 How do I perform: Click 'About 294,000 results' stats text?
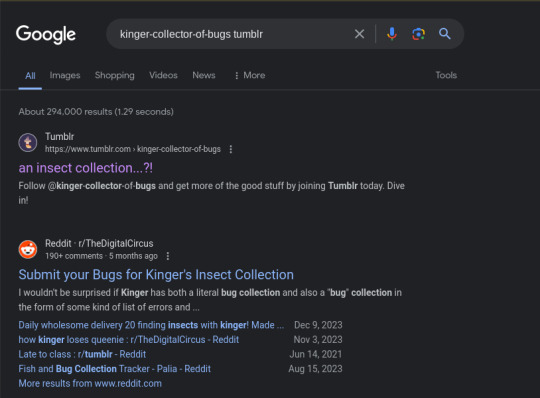(x=96, y=112)
